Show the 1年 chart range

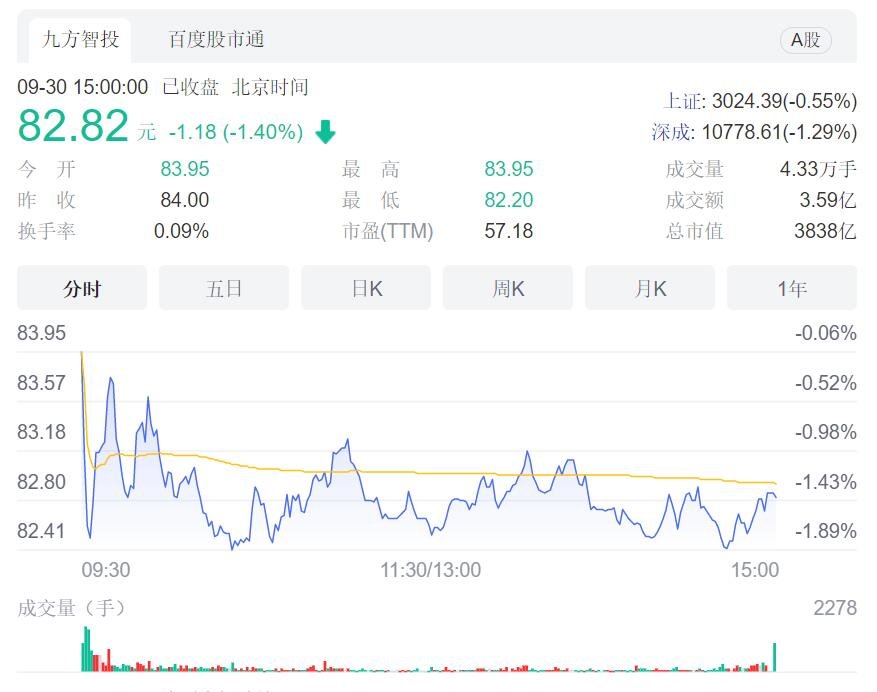pos(792,288)
